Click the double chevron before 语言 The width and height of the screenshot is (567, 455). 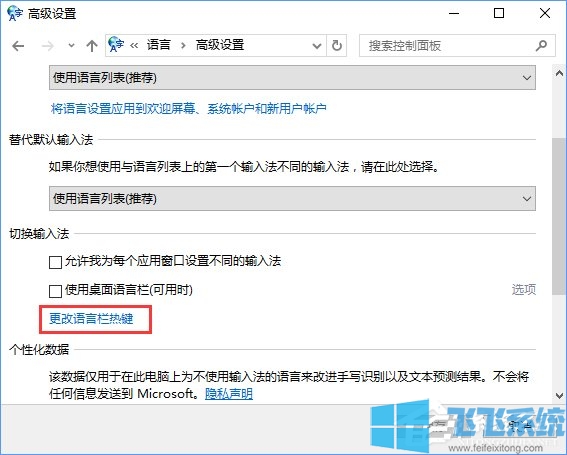click(134, 46)
